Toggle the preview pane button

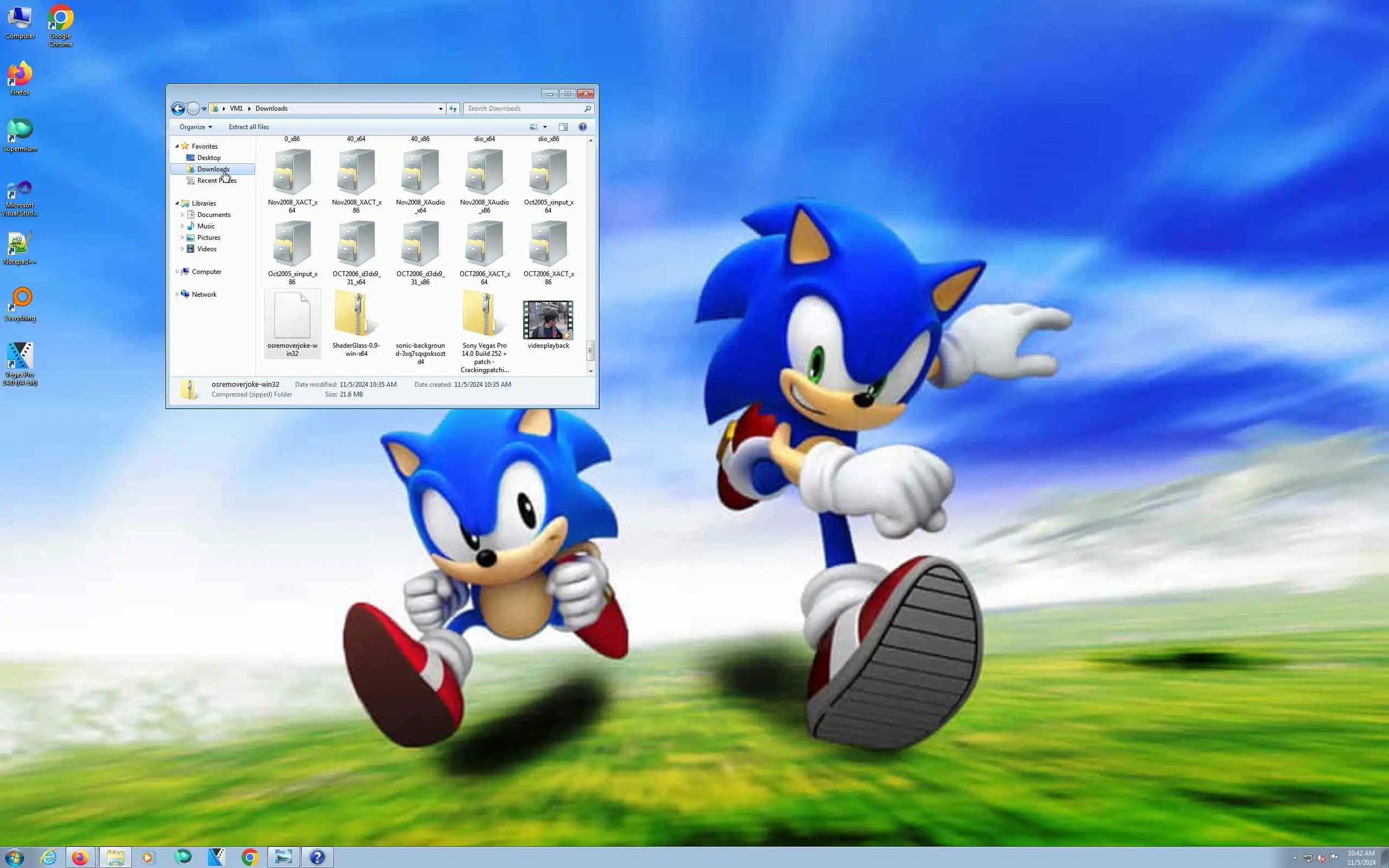tap(563, 127)
